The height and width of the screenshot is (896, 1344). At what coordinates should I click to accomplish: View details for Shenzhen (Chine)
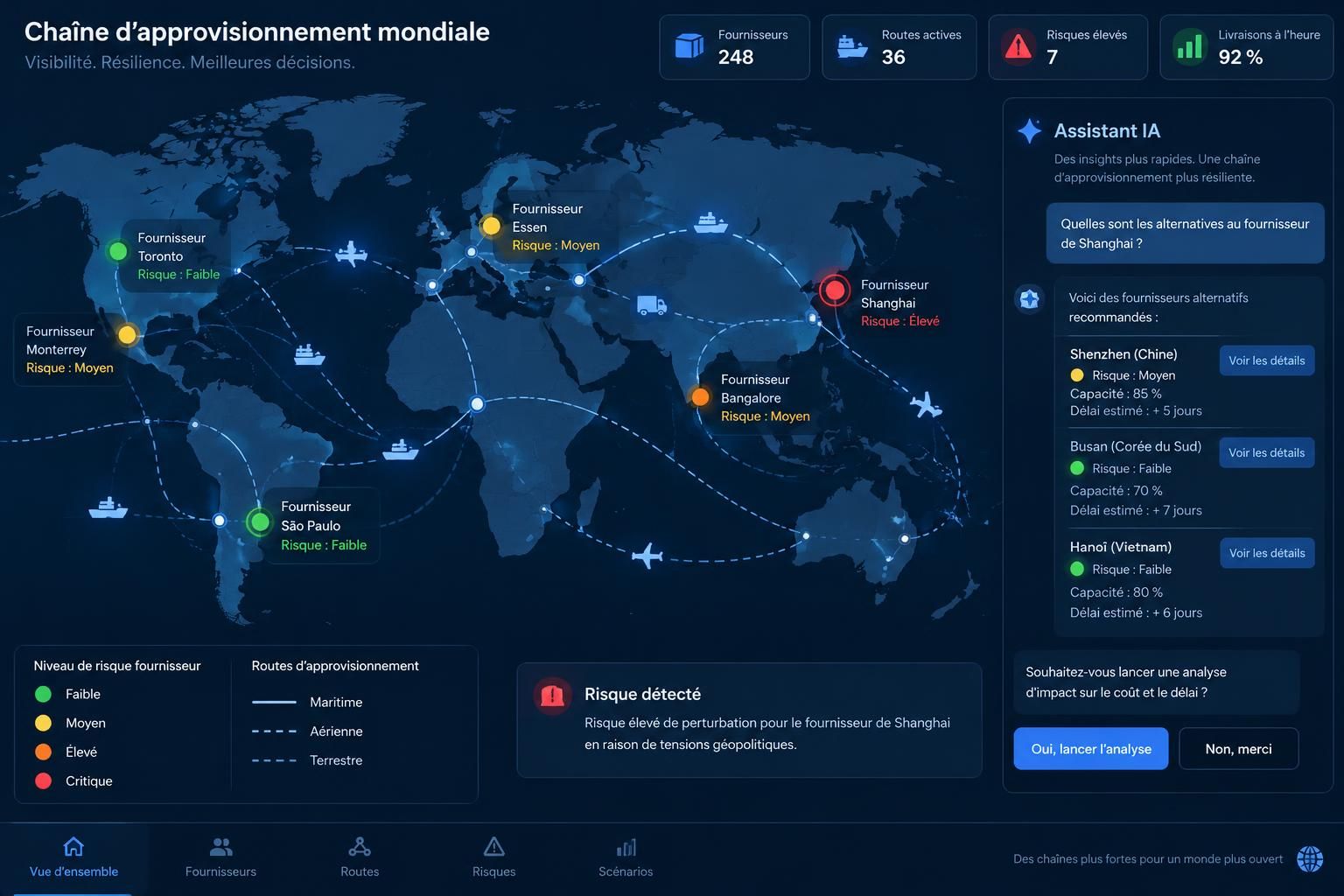click(1266, 360)
